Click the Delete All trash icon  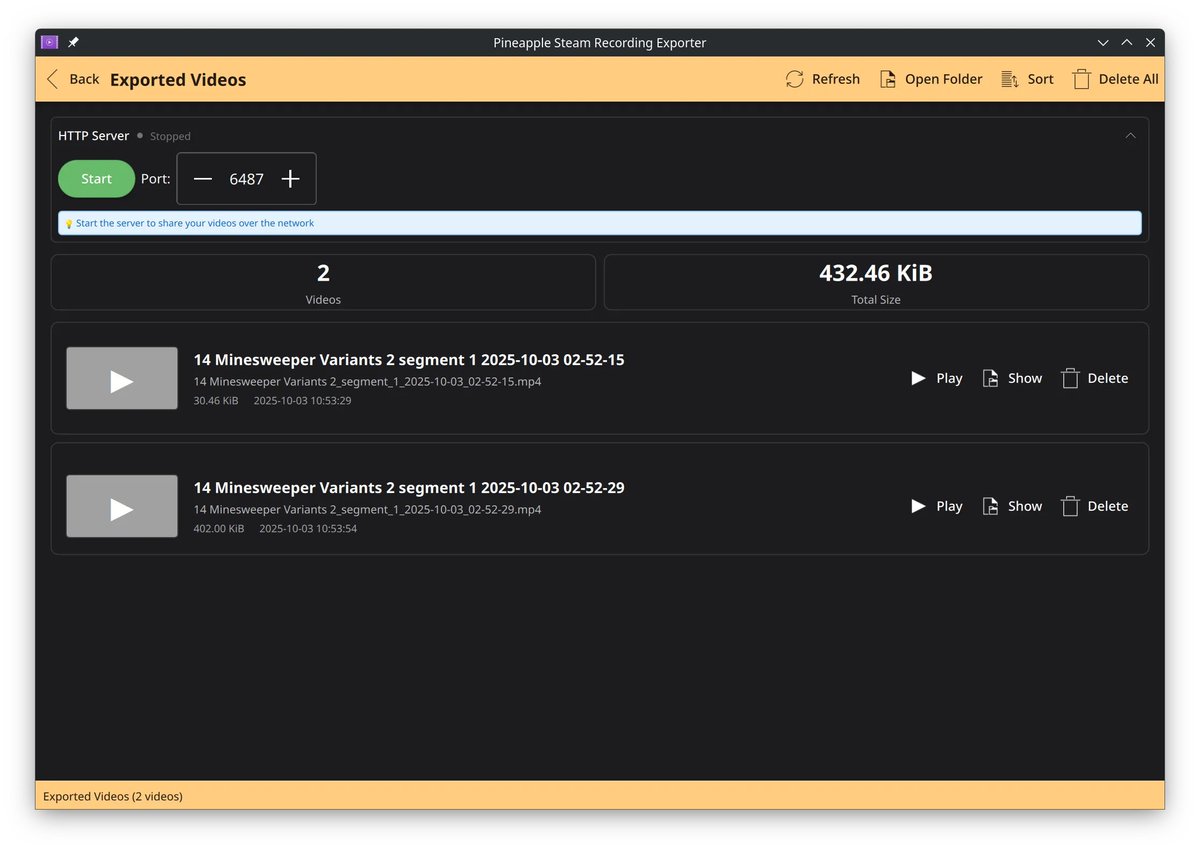pyautogui.click(x=1082, y=79)
